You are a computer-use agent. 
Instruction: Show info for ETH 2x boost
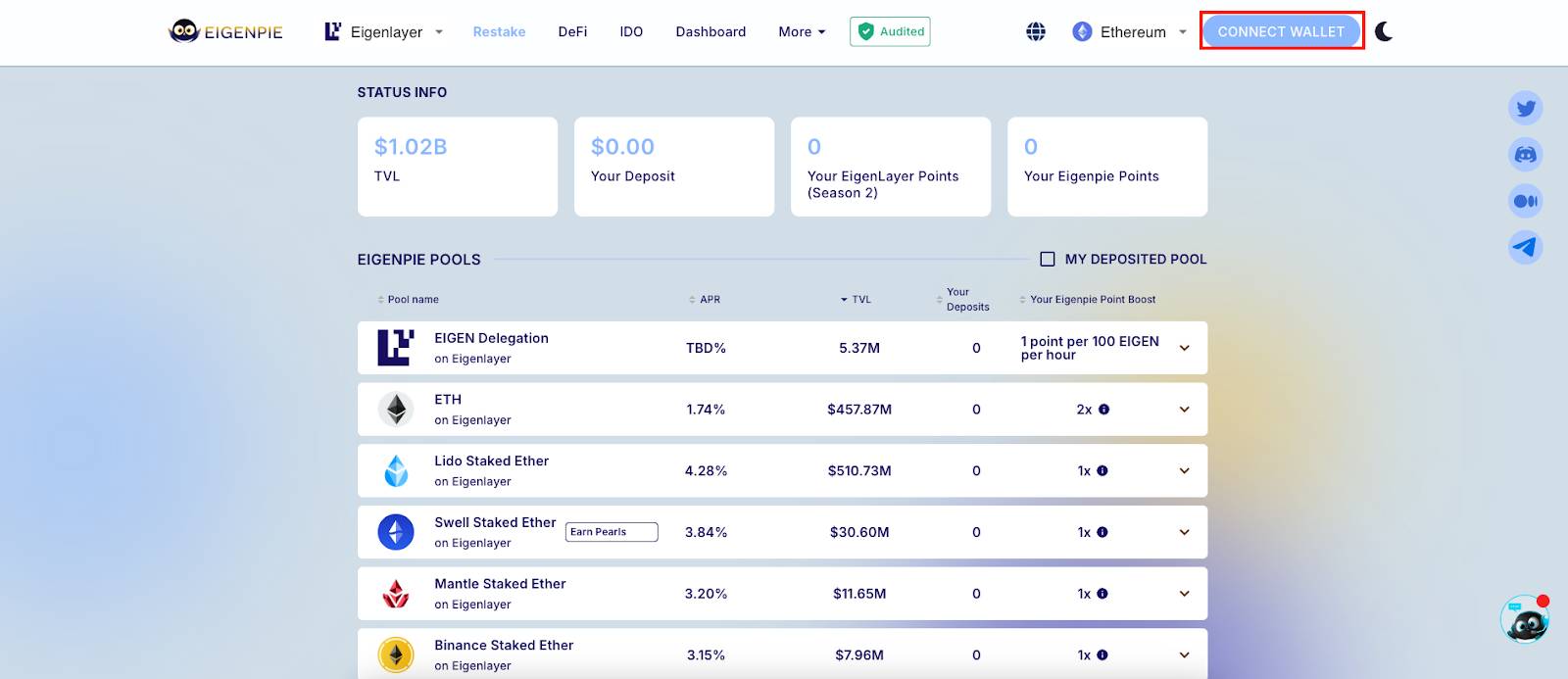pos(1104,410)
